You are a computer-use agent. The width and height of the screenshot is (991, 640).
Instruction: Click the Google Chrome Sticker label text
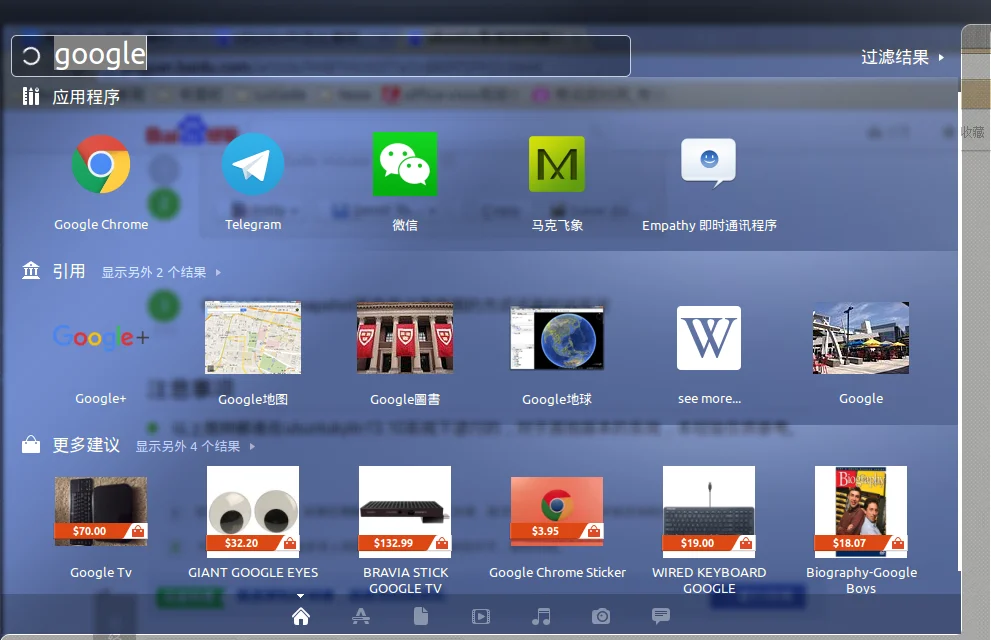pyautogui.click(x=557, y=572)
